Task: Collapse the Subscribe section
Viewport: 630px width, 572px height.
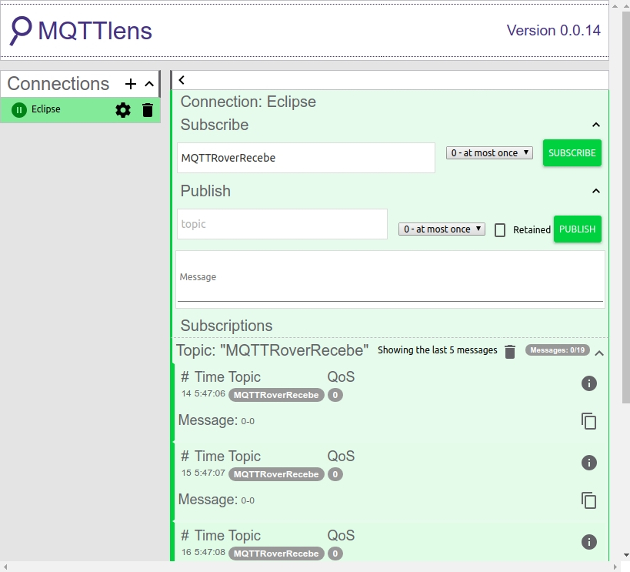Action: tap(596, 125)
